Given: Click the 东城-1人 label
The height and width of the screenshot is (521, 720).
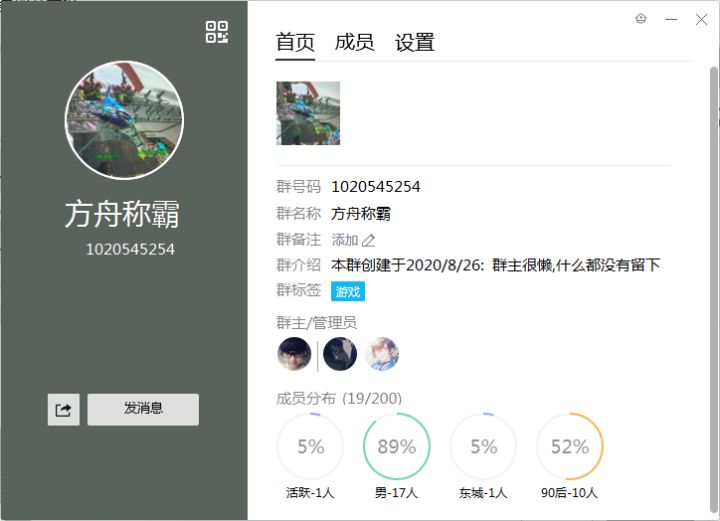Looking at the screenshot, I should pos(483,493).
